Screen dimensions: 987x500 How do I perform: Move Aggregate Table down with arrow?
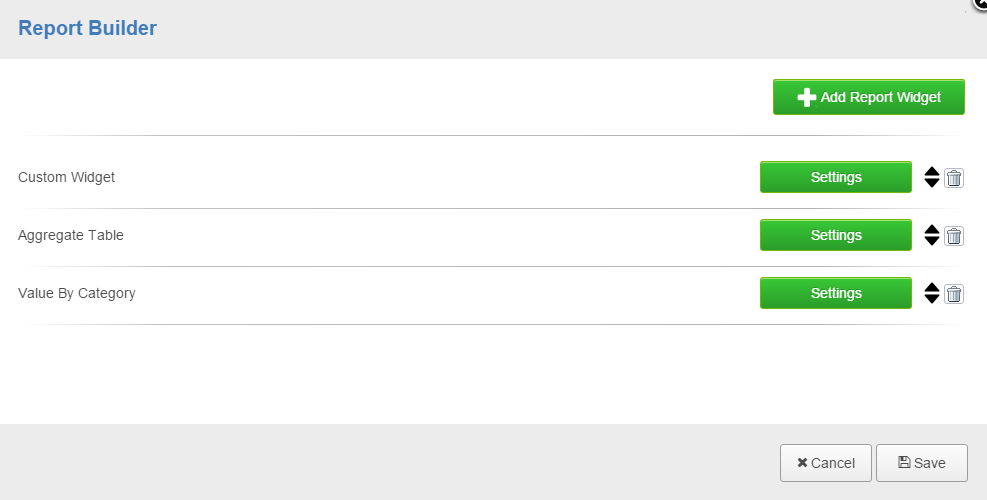point(932,241)
